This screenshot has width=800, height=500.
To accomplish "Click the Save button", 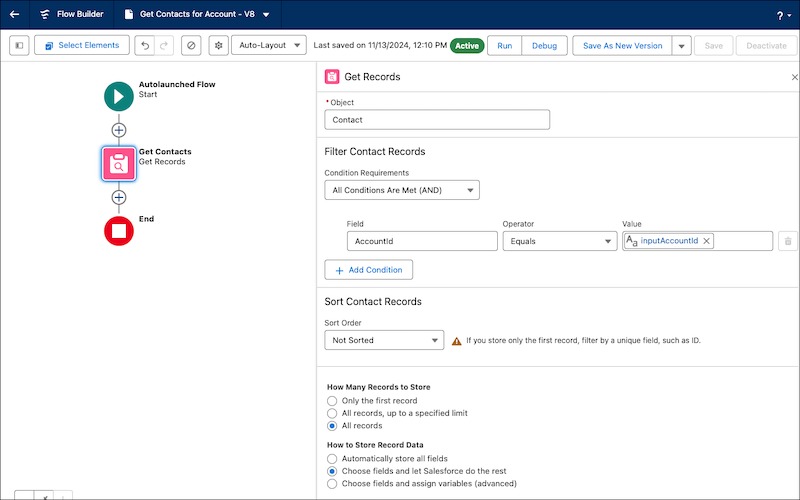I will pyautogui.click(x=713, y=46).
